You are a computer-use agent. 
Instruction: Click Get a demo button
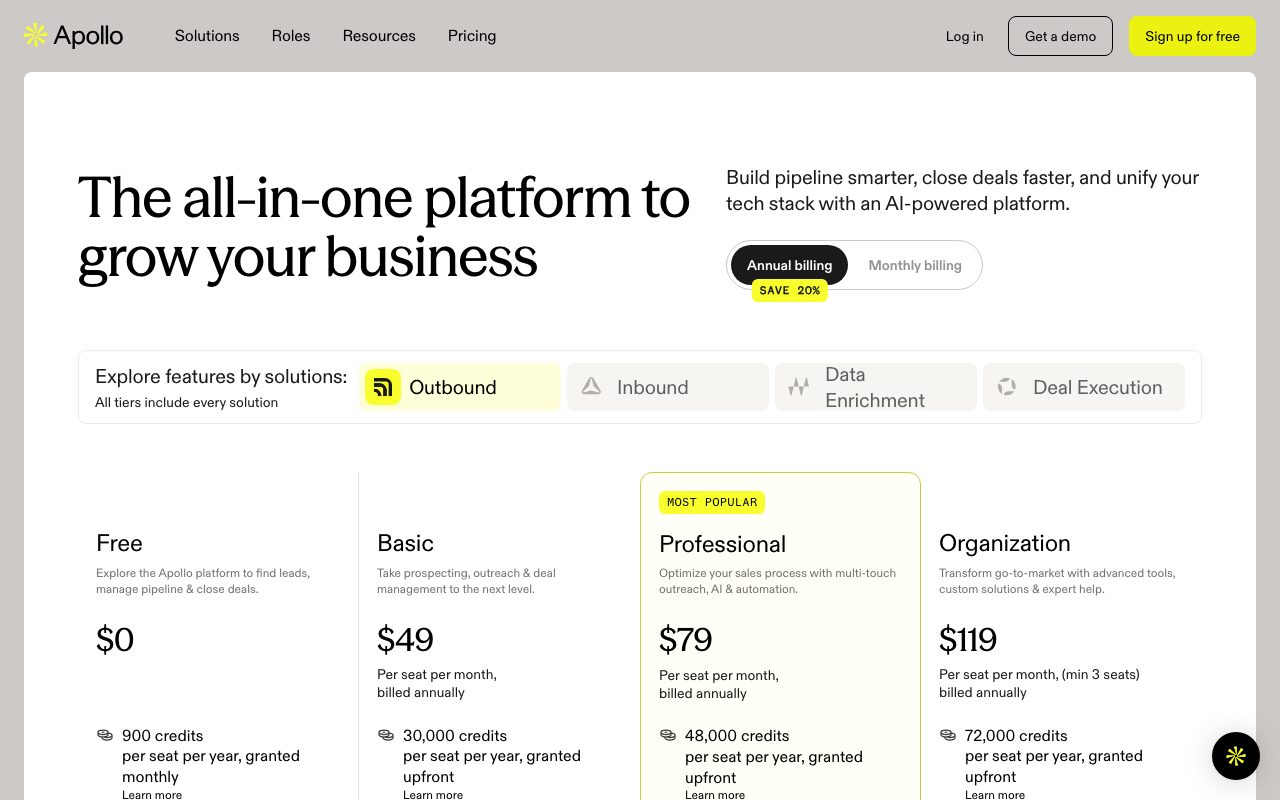[1060, 36]
